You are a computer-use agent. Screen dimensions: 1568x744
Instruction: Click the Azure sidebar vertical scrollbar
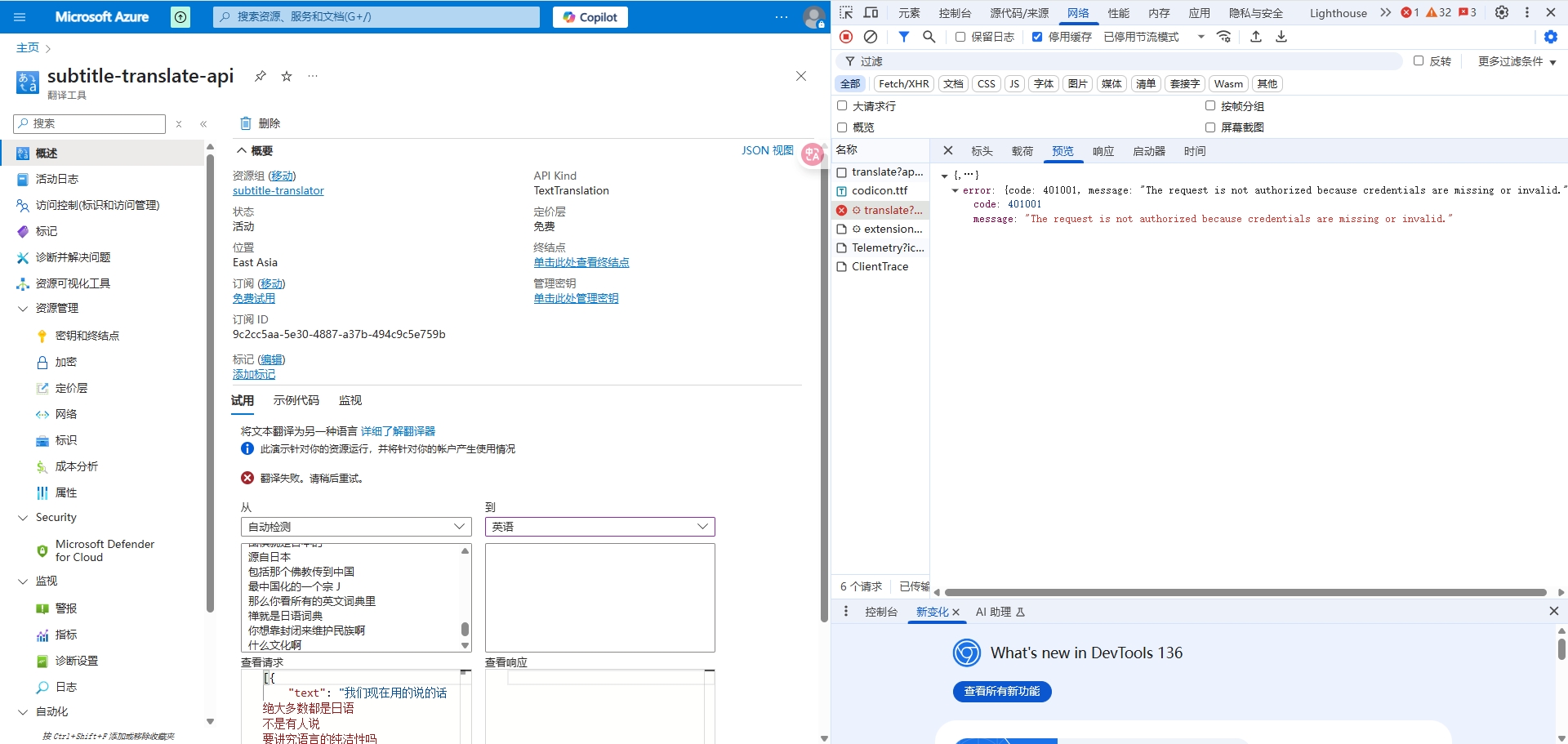pos(210,384)
